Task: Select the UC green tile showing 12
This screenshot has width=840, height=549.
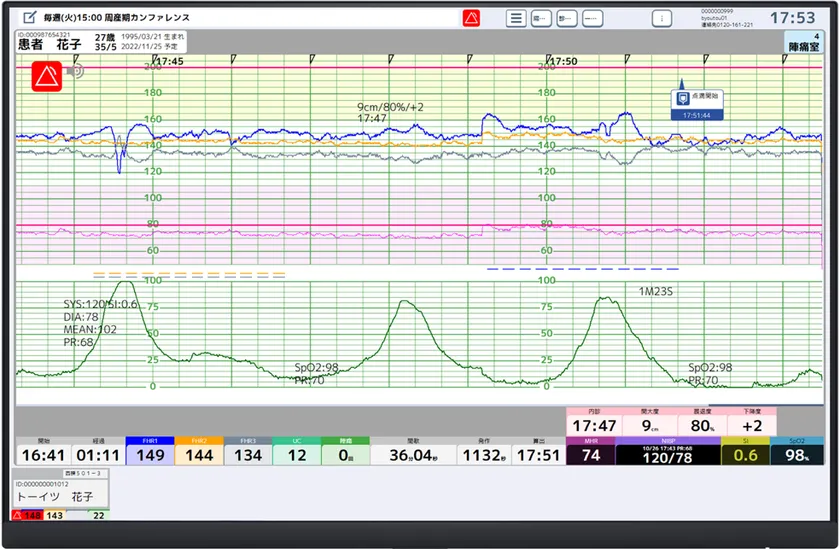Action: pyautogui.click(x=296, y=455)
